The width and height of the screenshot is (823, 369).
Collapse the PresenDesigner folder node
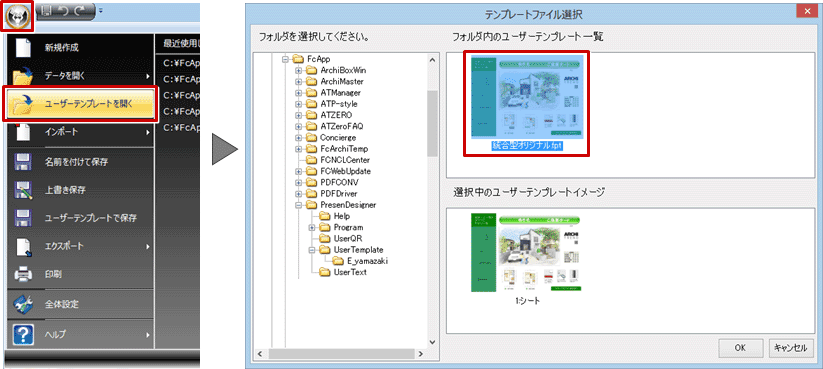(x=299, y=205)
